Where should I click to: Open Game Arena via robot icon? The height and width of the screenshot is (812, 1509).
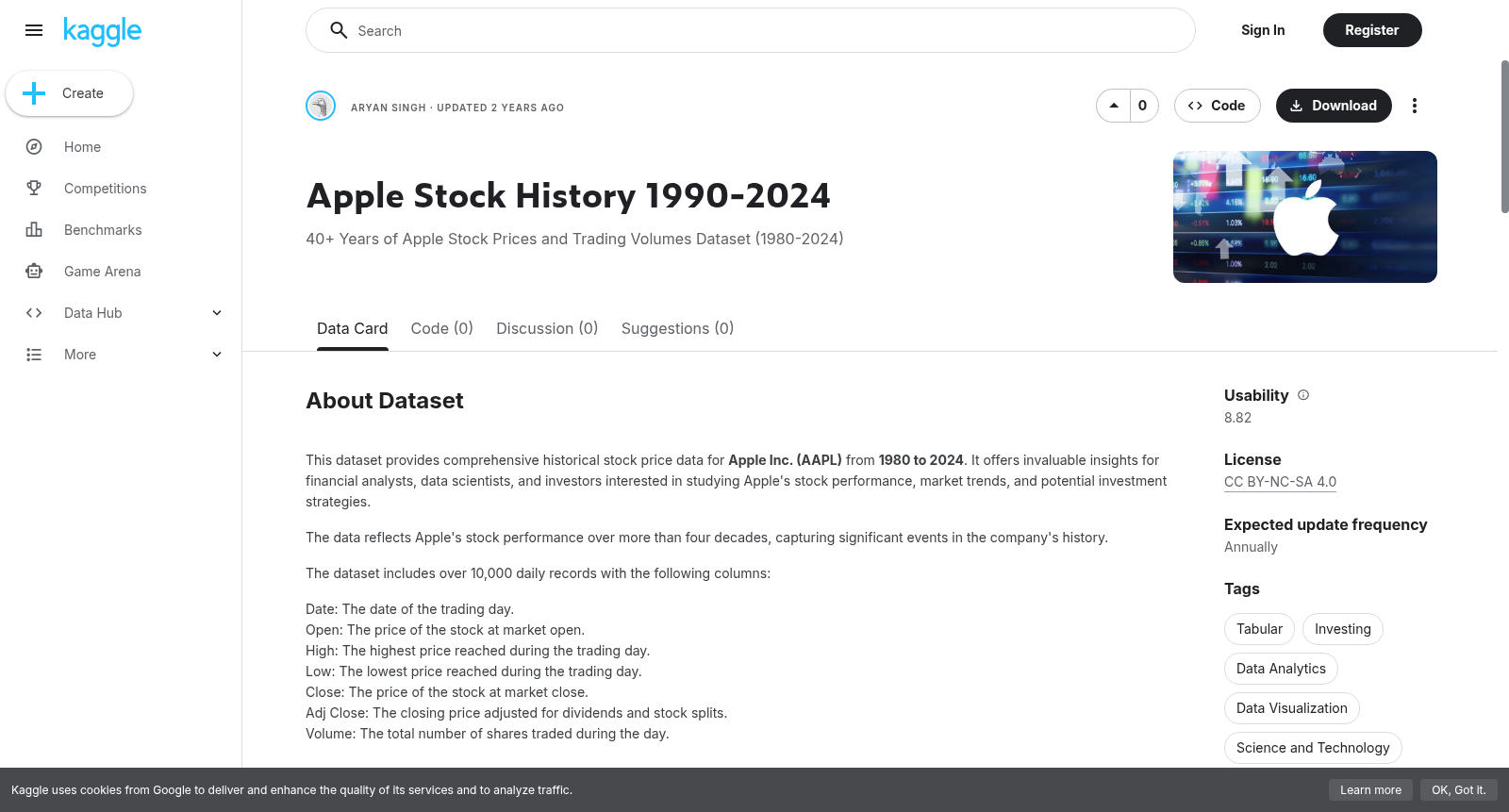coord(34,272)
